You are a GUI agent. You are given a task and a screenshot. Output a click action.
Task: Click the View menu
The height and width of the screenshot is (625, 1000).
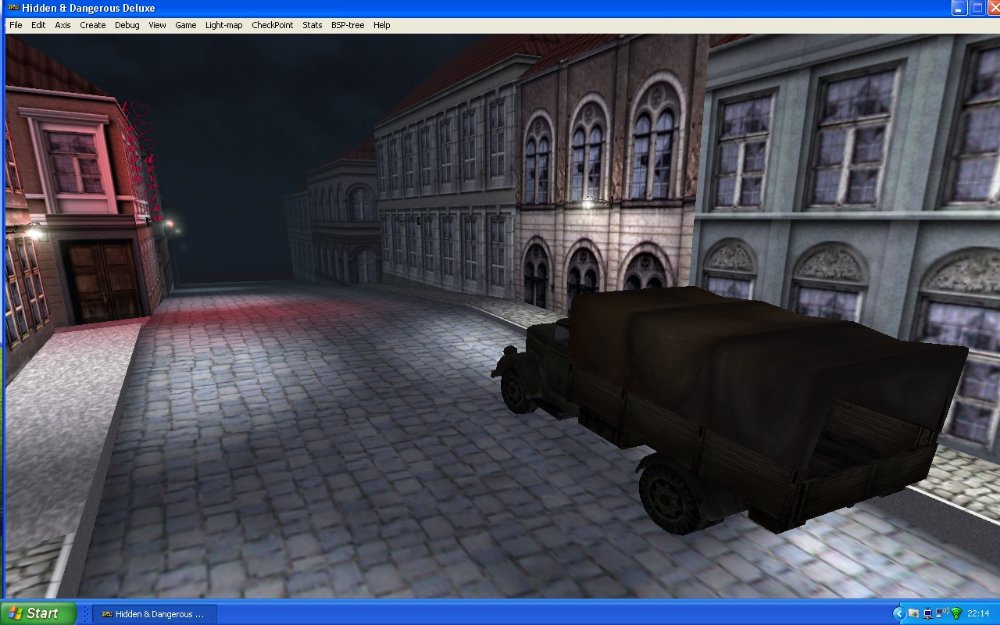(157, 25)
